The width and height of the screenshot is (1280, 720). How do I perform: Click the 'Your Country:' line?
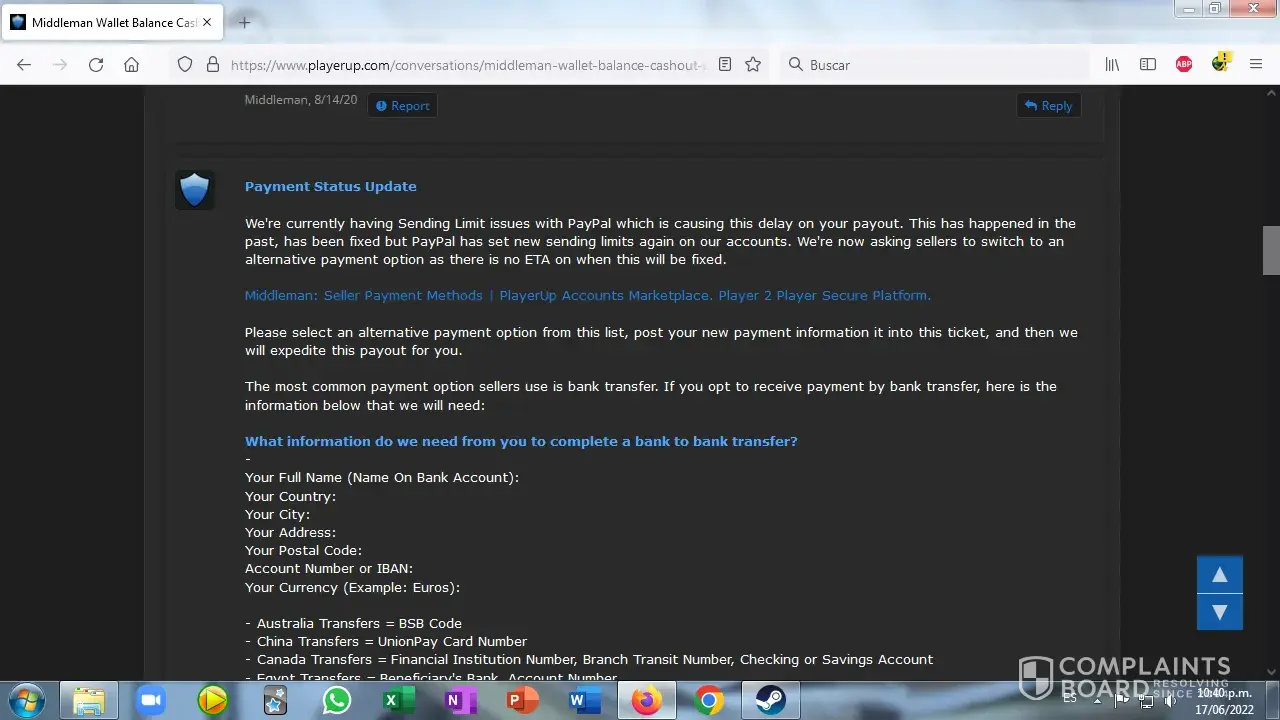[x=290, y=496]
